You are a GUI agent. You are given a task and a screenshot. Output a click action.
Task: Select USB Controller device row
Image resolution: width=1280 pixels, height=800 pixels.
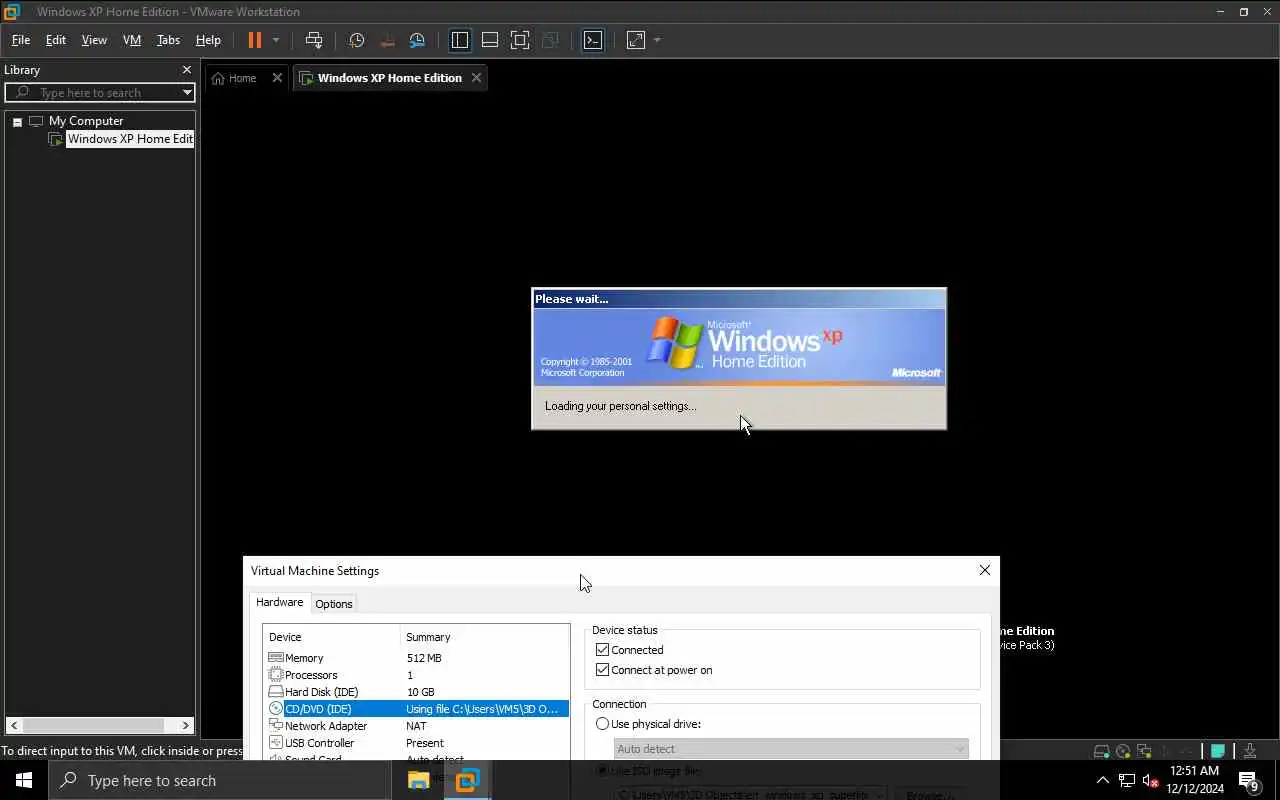(416, 743)
